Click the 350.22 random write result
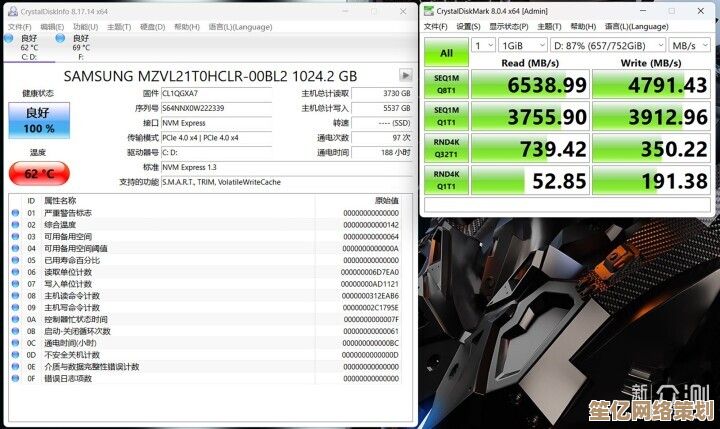 652,148
